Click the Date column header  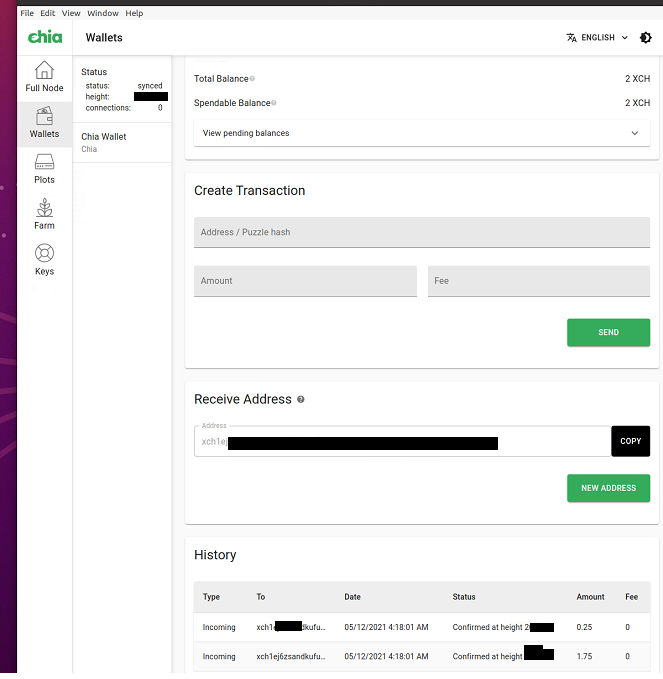(x=353, y=597)
